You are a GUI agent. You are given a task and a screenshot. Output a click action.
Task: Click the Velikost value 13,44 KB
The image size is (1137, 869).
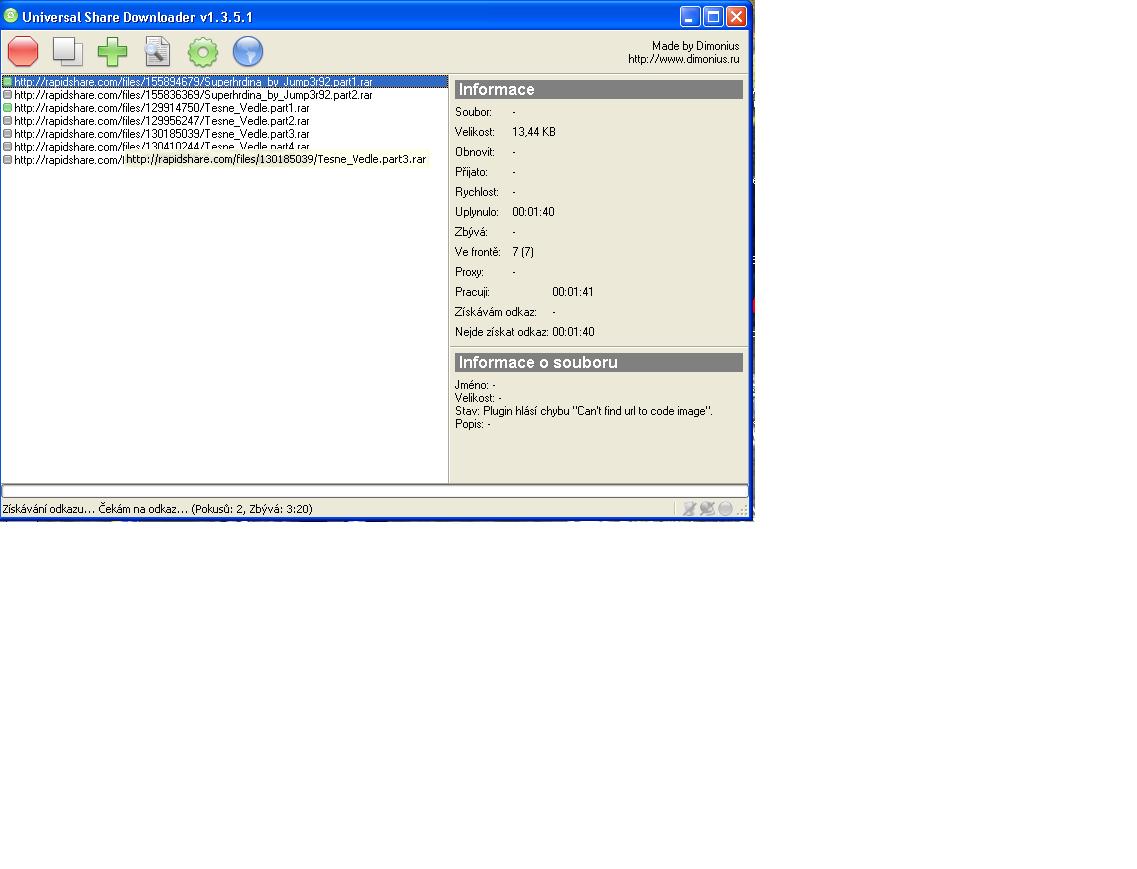pyautogui.click(x=534, y=132)
